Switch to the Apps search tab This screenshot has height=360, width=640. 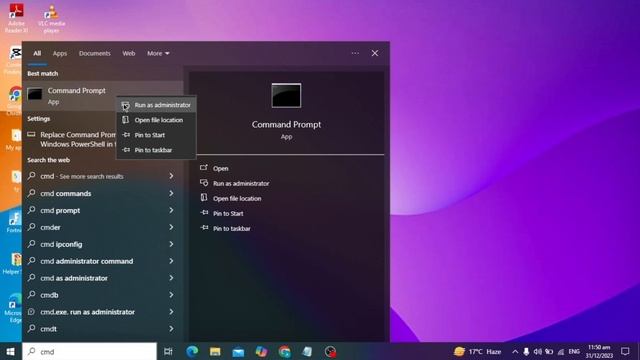pyautogui.click(x=60, y=53)
